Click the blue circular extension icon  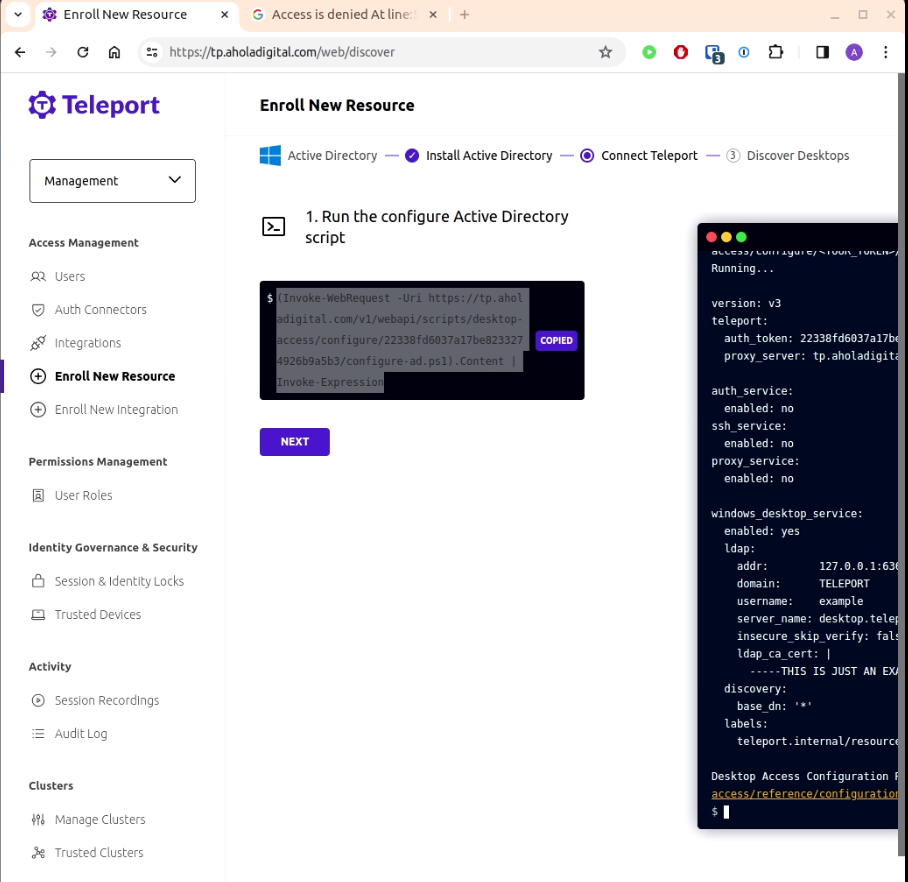coord(744,52)
